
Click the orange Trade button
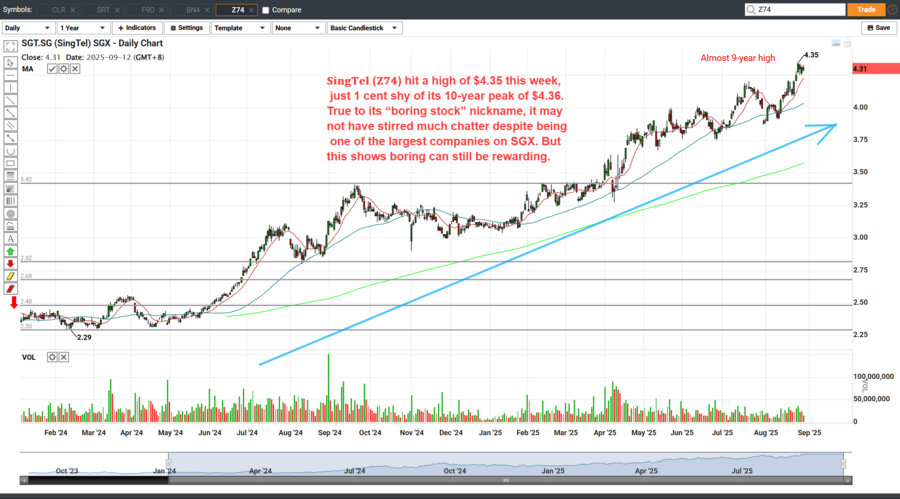tap(866, 10)
